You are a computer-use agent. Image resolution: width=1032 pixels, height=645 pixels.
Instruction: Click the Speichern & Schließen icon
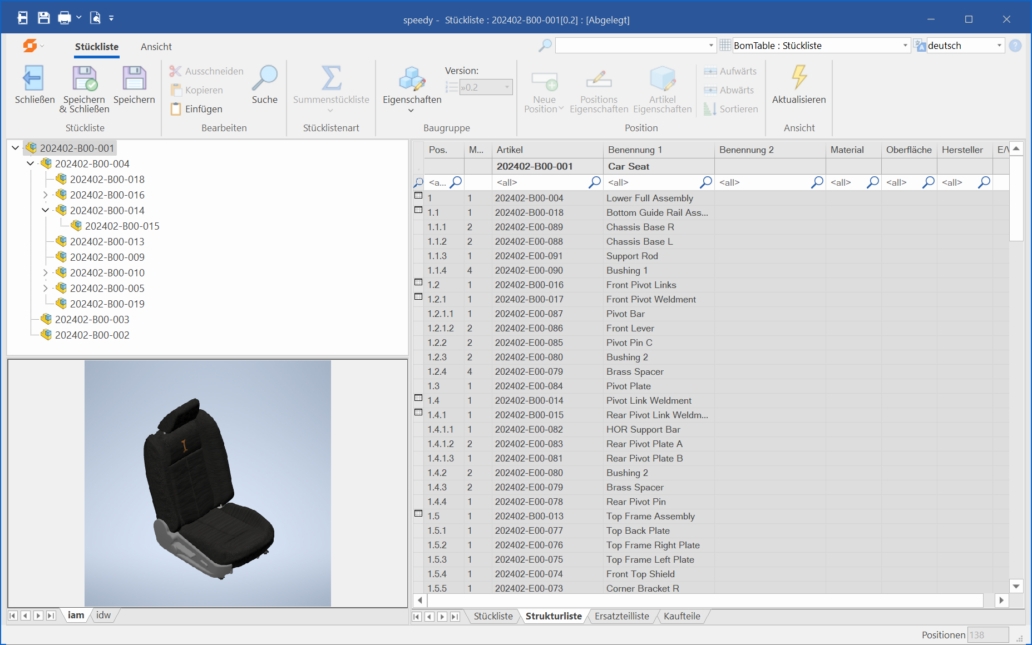tap(84, 79)
